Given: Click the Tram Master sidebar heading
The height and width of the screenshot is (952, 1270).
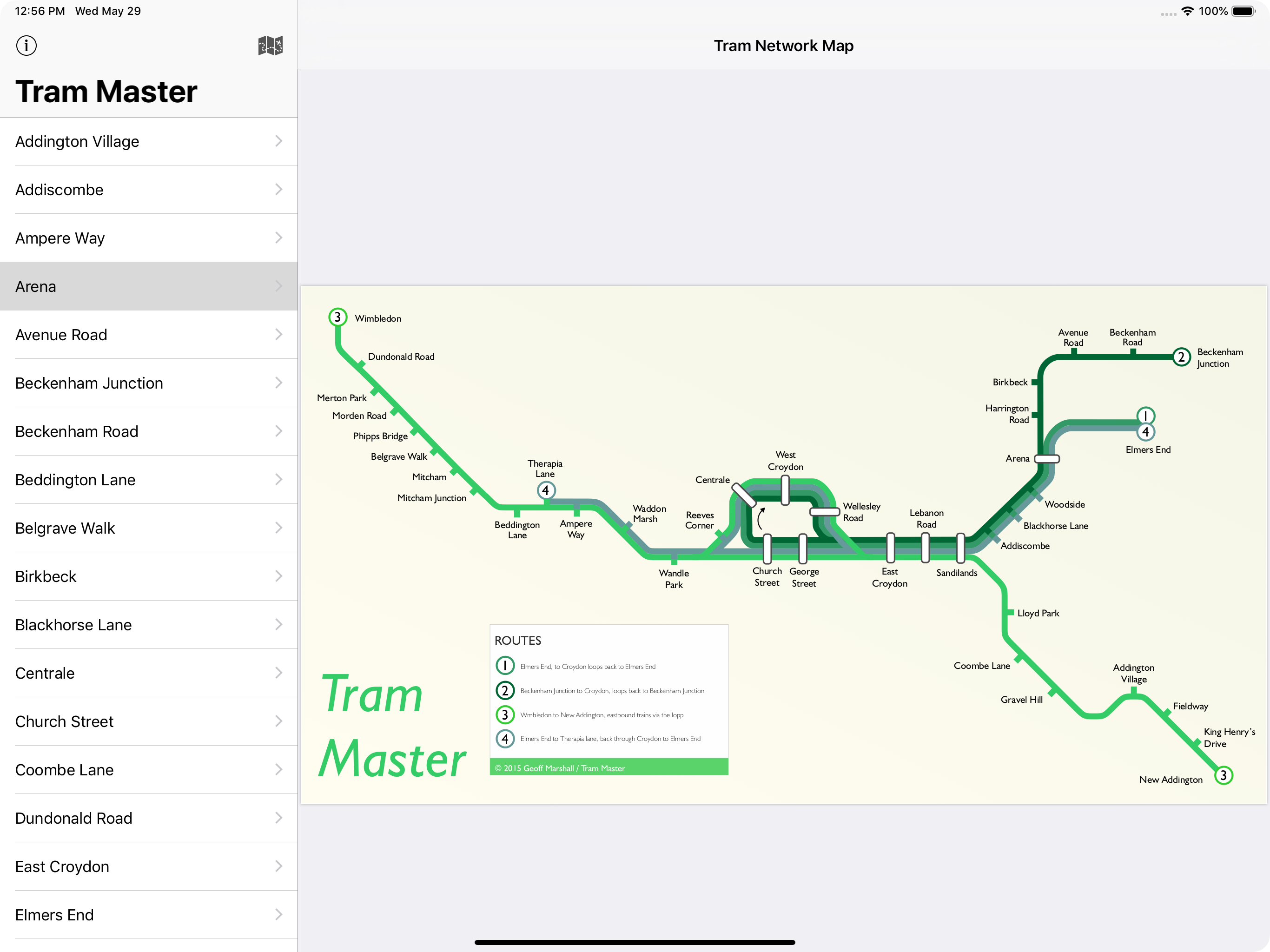Looking at the screenshot, I should click(106, 91).
